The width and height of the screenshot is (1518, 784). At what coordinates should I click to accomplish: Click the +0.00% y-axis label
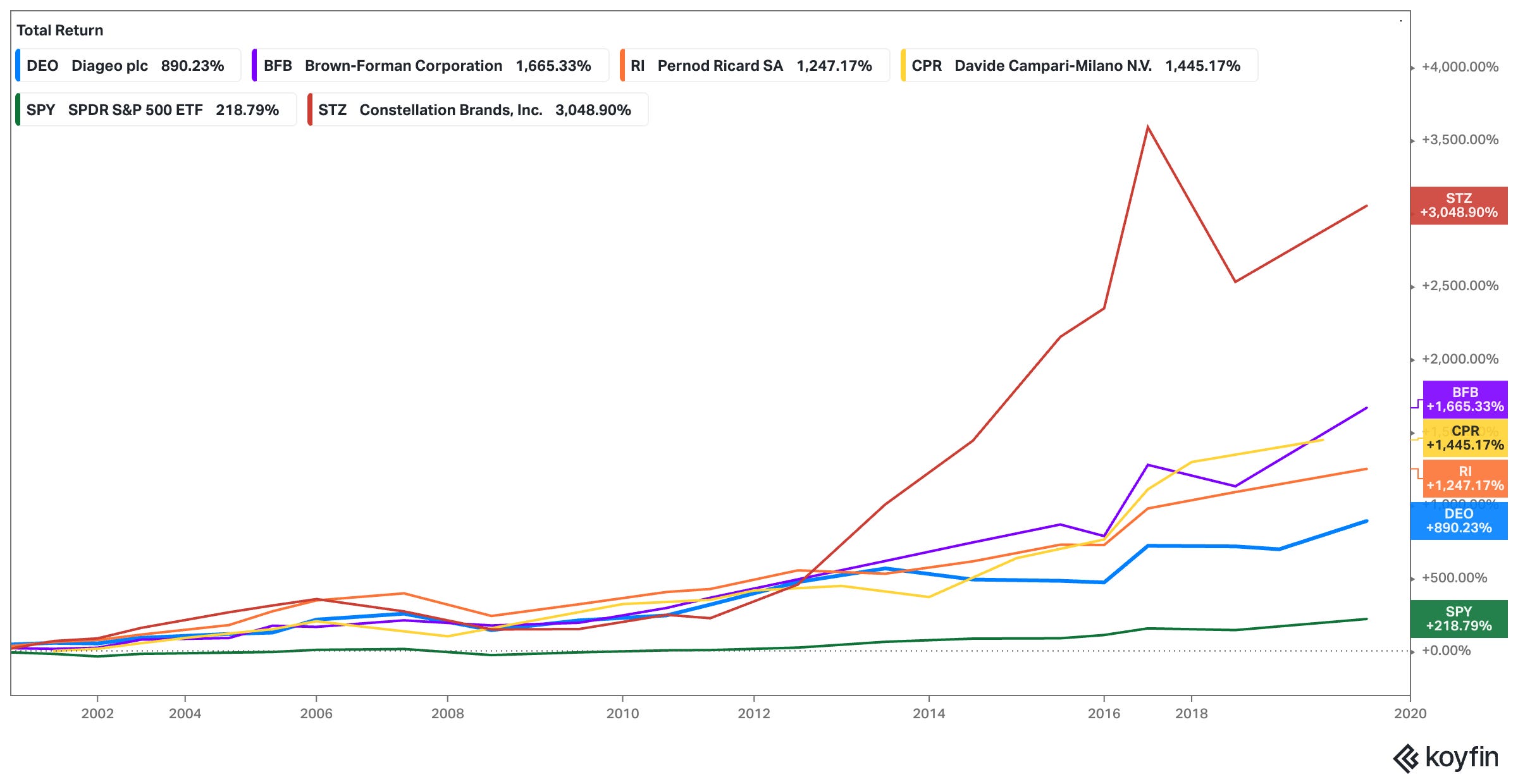[x=1446, y=651]
